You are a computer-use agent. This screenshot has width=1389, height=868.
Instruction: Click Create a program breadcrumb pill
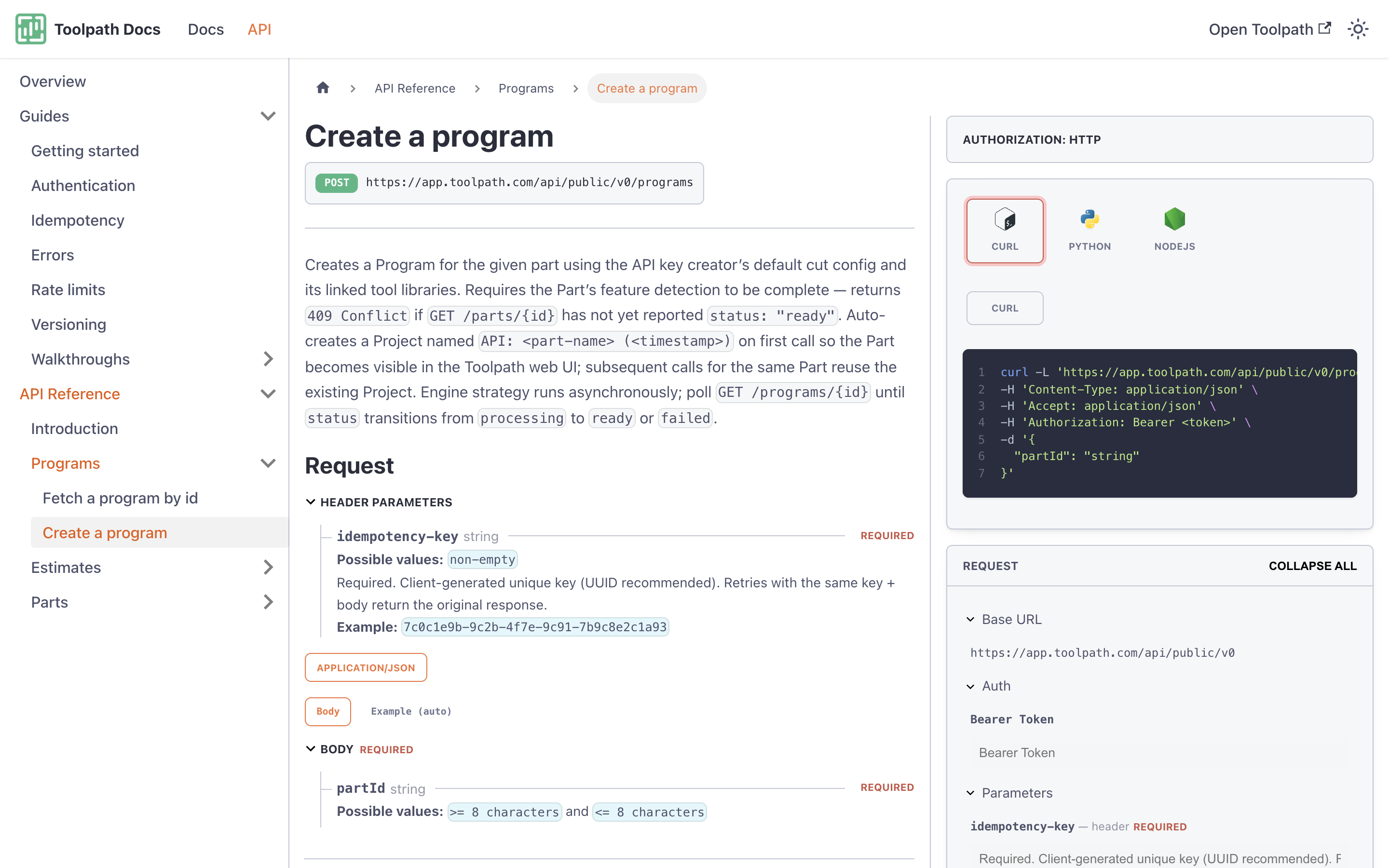[647, 88]
